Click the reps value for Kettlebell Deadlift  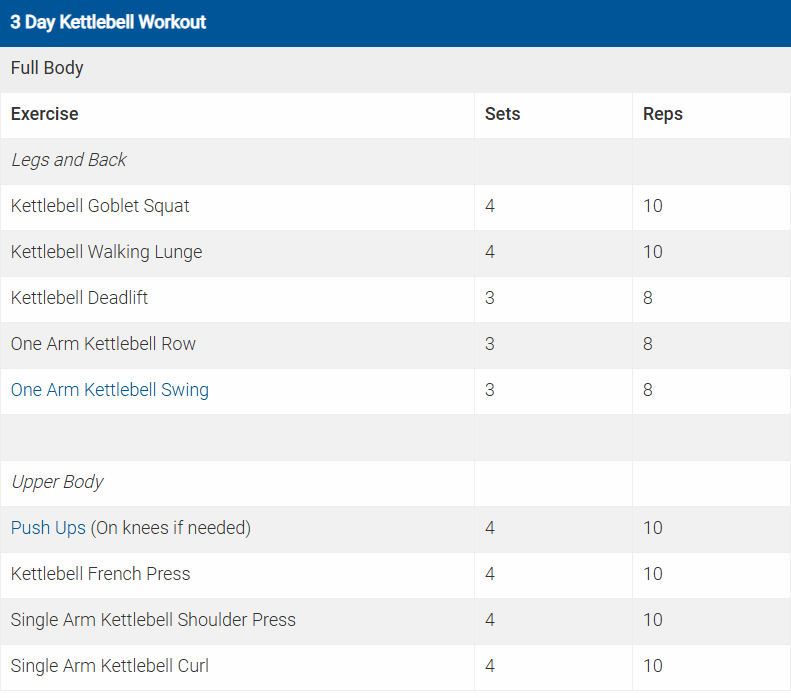pyautogui.click(x=648, y=298)
